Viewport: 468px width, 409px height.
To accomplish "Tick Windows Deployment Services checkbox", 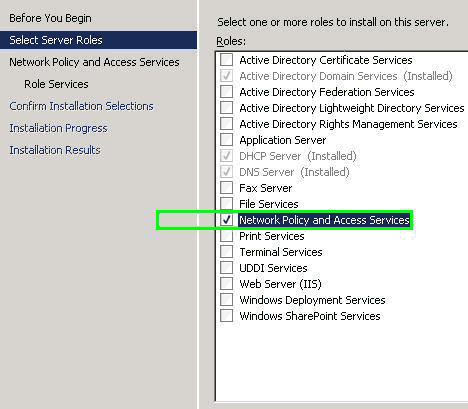I will (226, 300).
